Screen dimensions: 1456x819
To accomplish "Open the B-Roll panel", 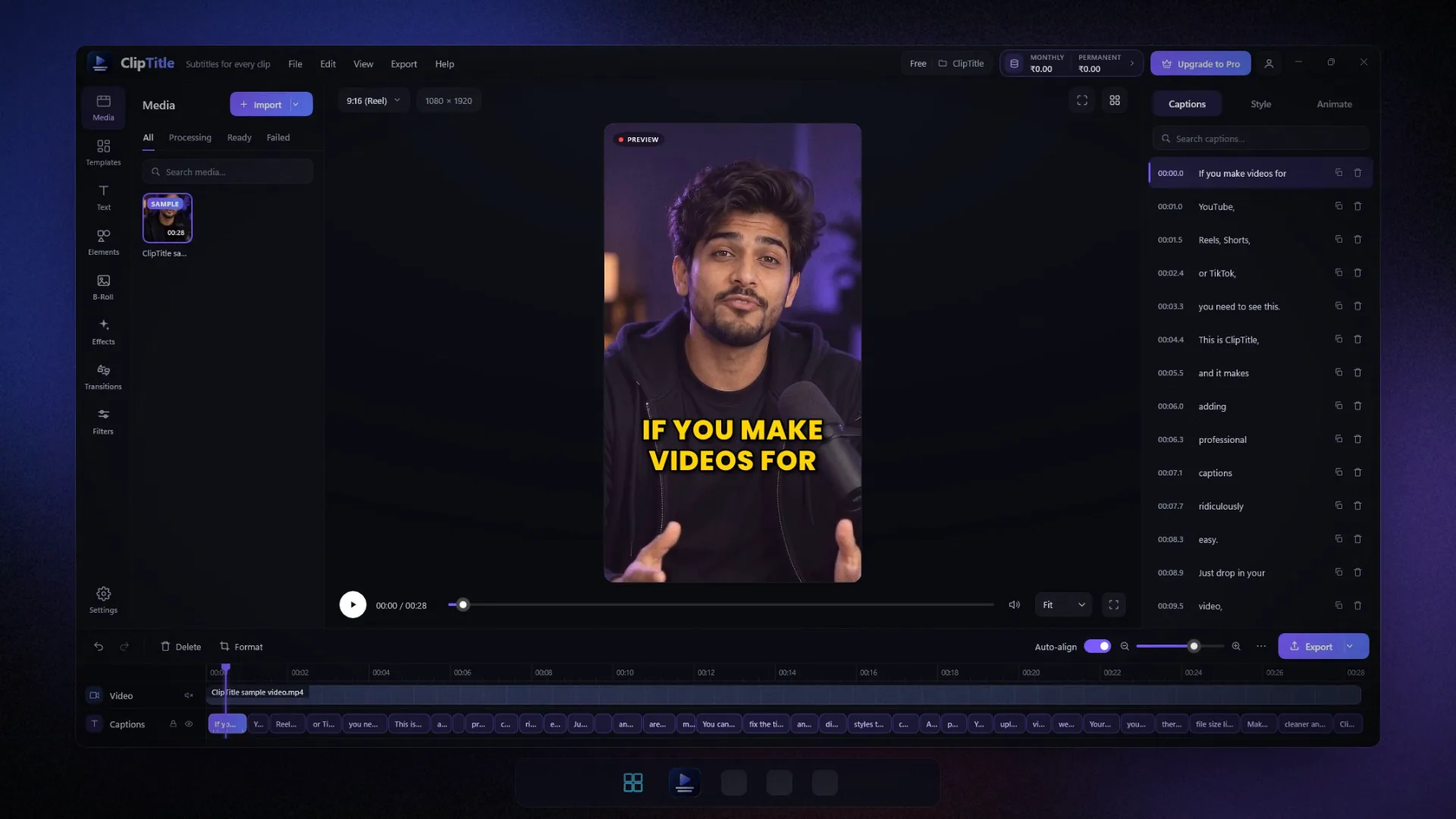I will coord(103,287).
